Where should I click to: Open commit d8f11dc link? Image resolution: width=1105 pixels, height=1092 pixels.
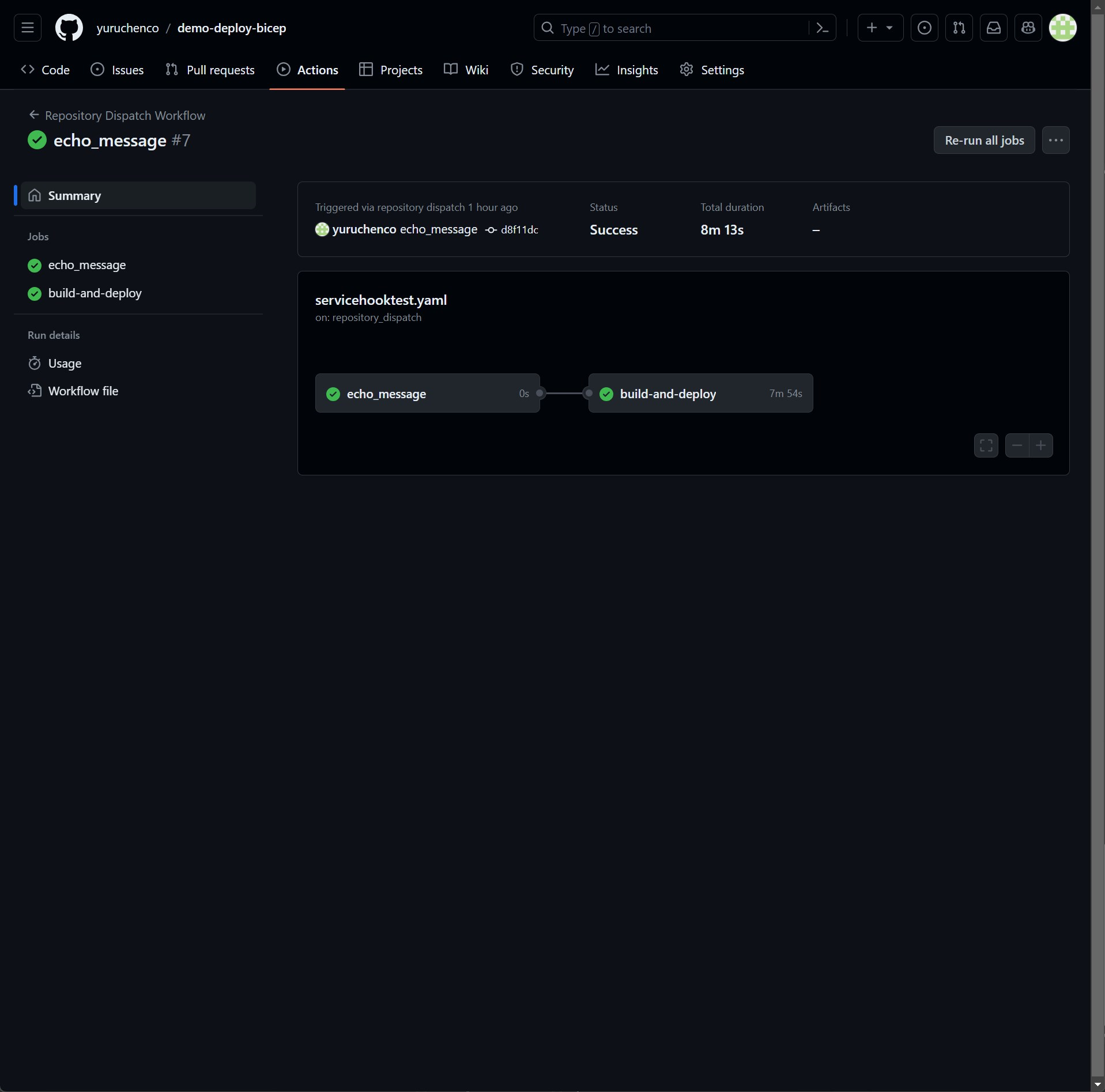click(519, 230)
